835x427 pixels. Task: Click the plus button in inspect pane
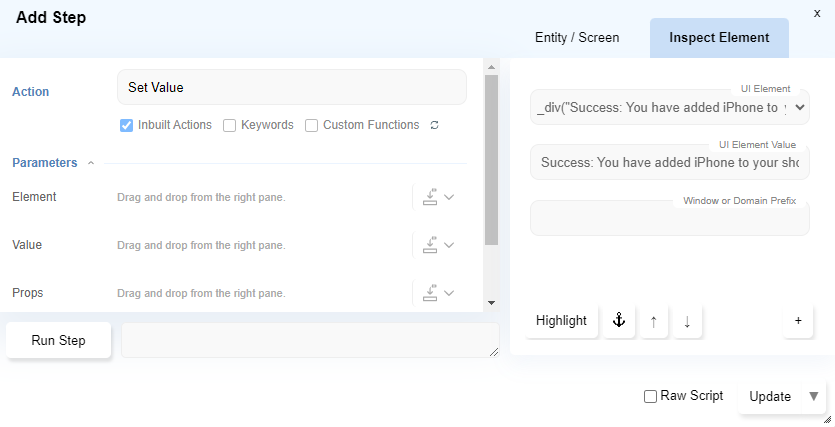point(798,321)
